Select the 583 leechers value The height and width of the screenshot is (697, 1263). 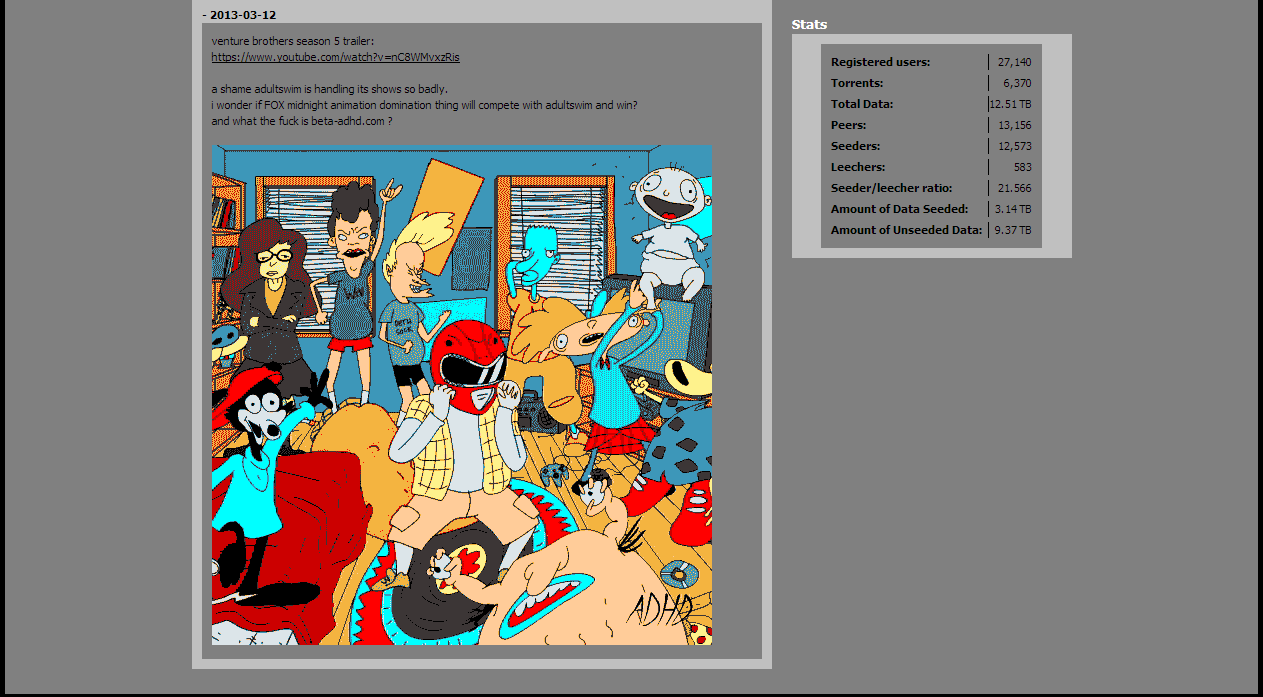[1022, 167]
